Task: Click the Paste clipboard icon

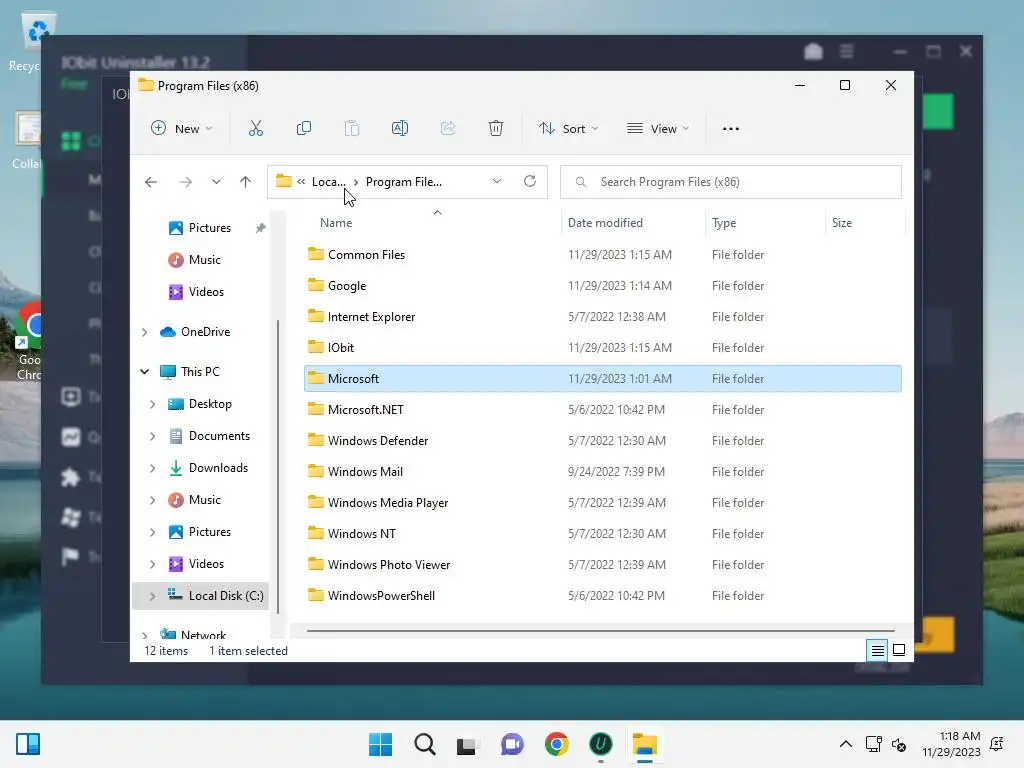Action: click(352, 129)
